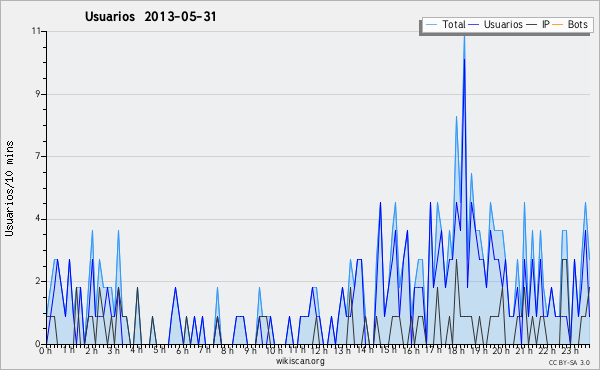This screenshot has width=600, height=370.
Task: Click the 'CC BY-SA 3.0' license text
Action: [x=569, y=362]
